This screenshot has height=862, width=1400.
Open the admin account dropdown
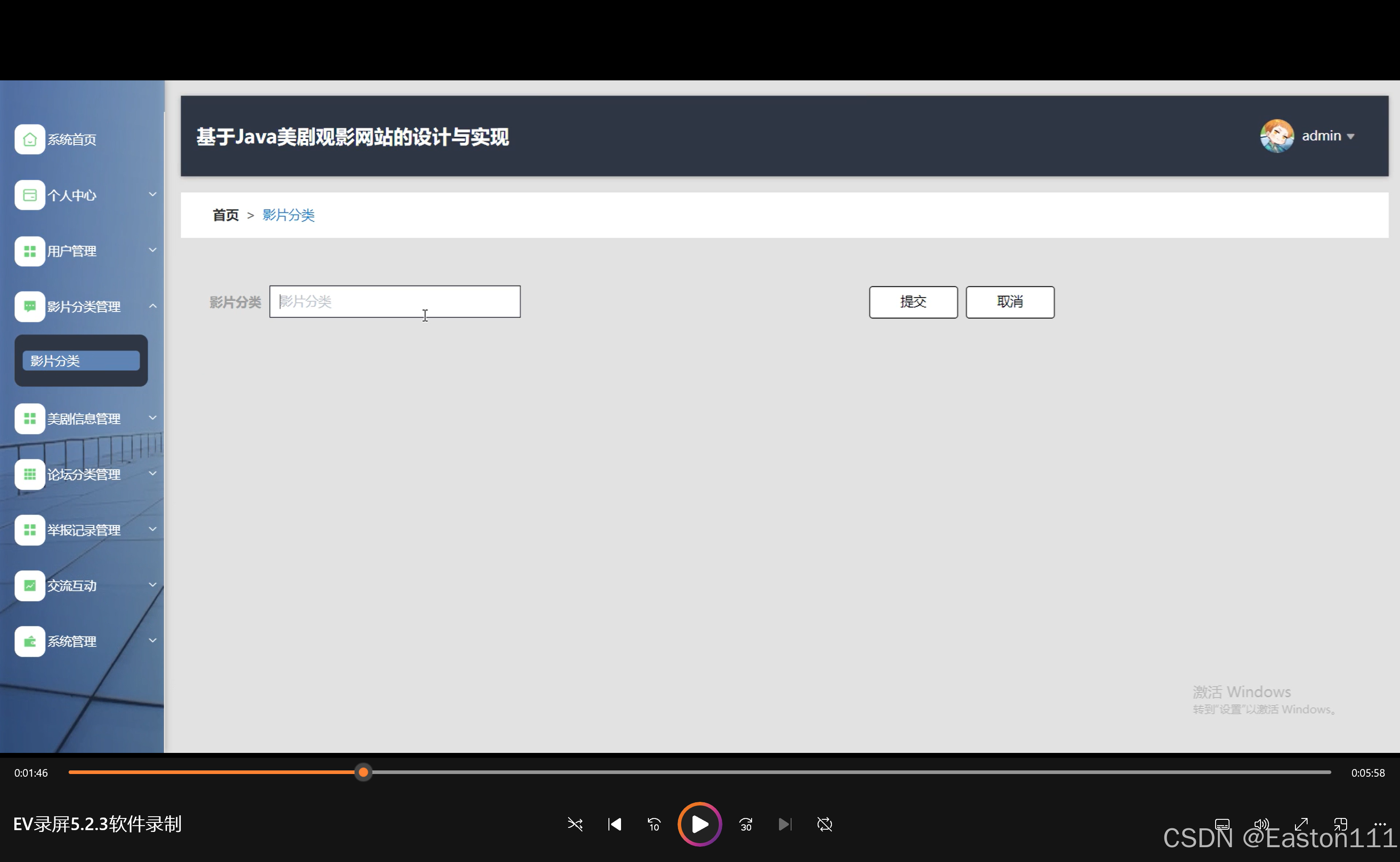(x=1328, y=136)
